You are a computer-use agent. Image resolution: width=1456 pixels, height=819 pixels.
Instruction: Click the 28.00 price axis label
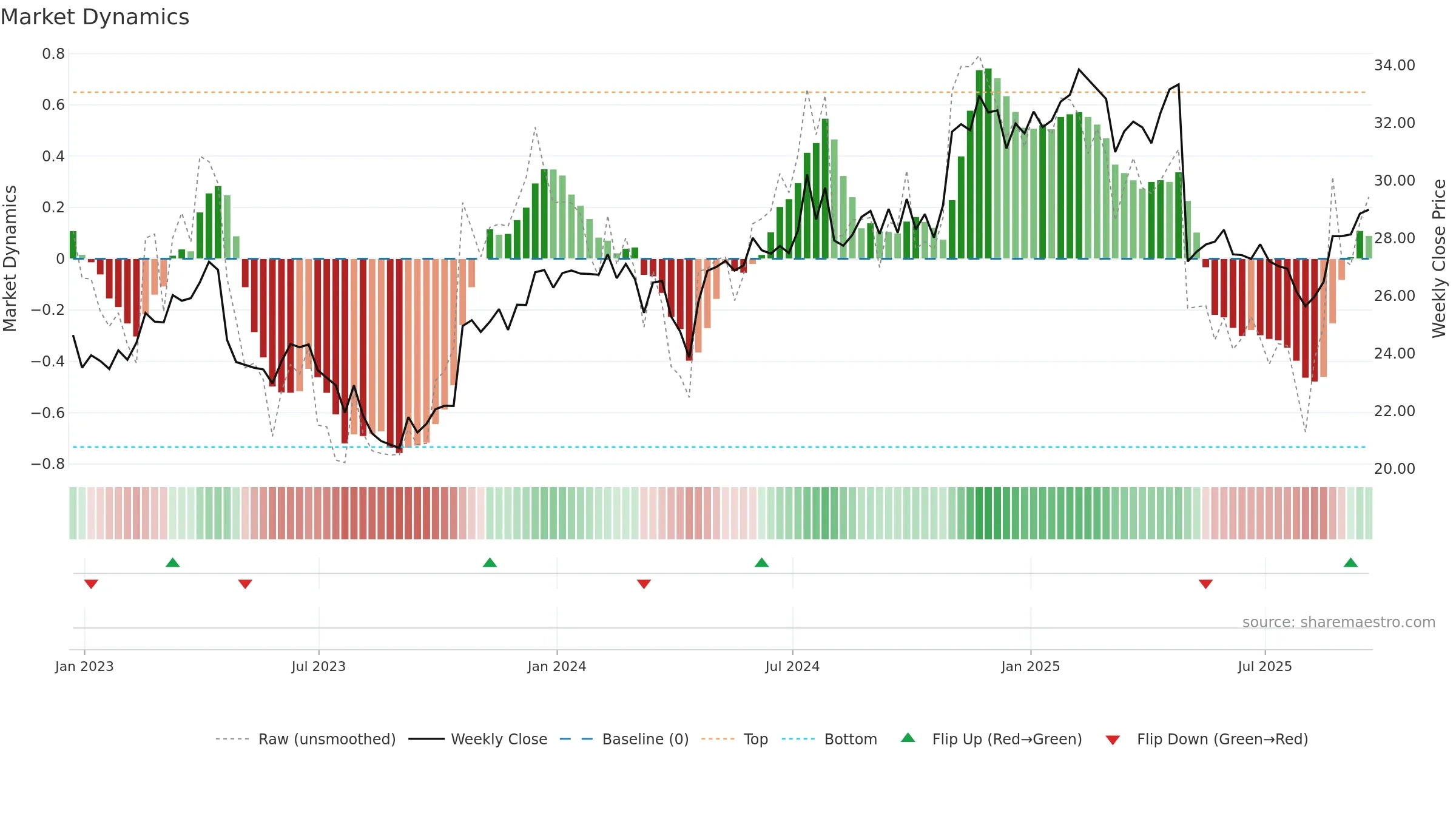(1395, 238)
